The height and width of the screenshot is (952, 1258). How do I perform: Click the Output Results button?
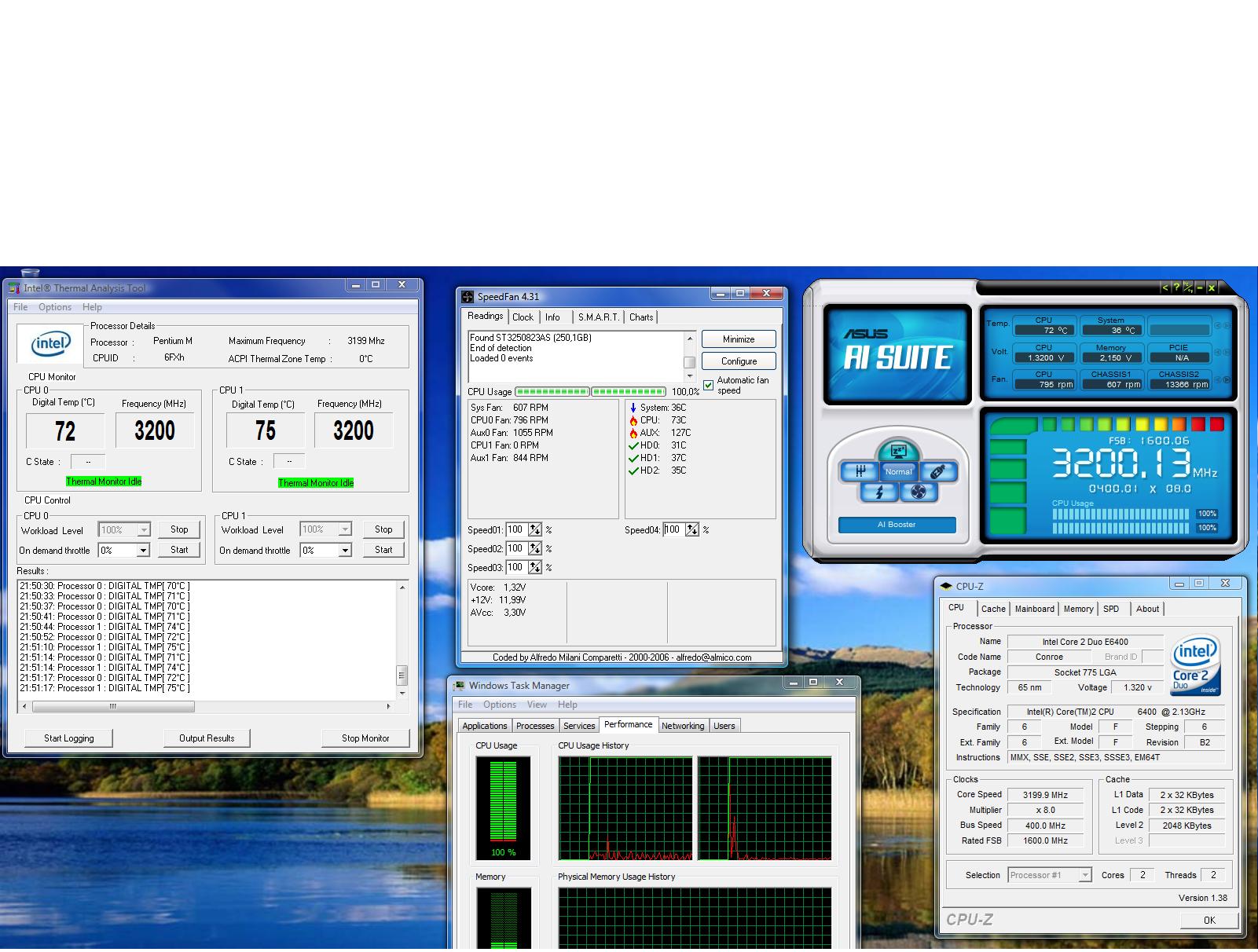(207, 738)
